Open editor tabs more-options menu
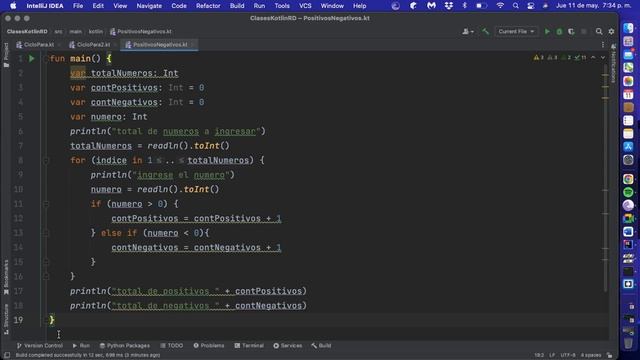 click(x=603, y=44)
